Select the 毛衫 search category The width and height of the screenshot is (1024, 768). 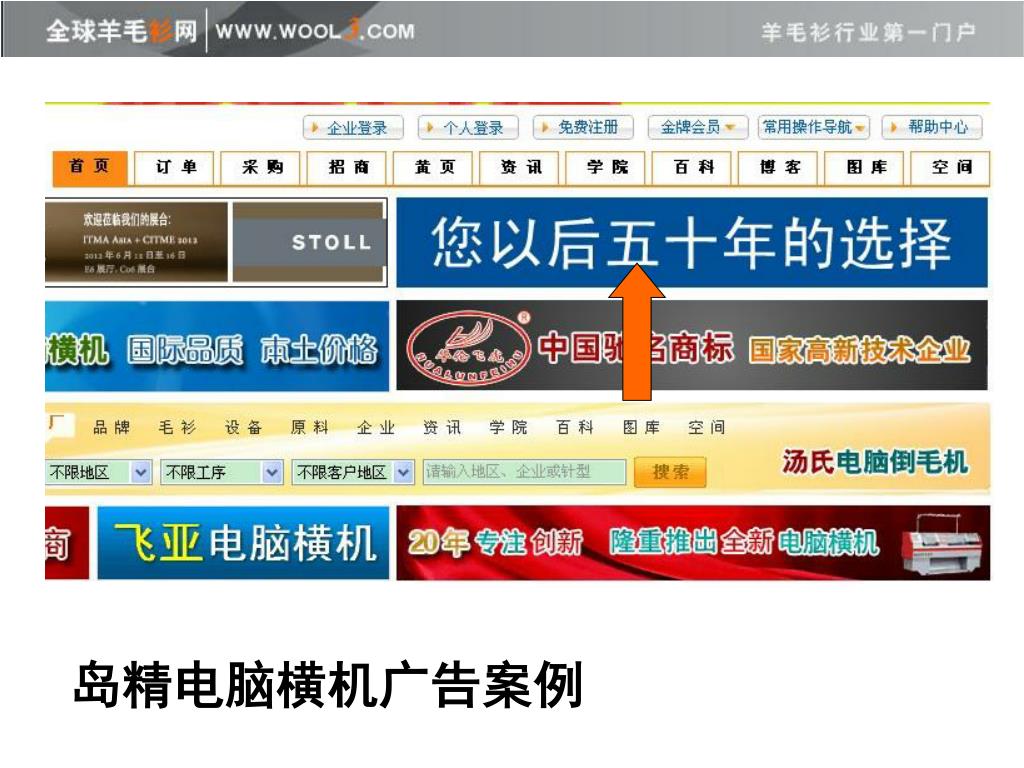click(177, 428)
